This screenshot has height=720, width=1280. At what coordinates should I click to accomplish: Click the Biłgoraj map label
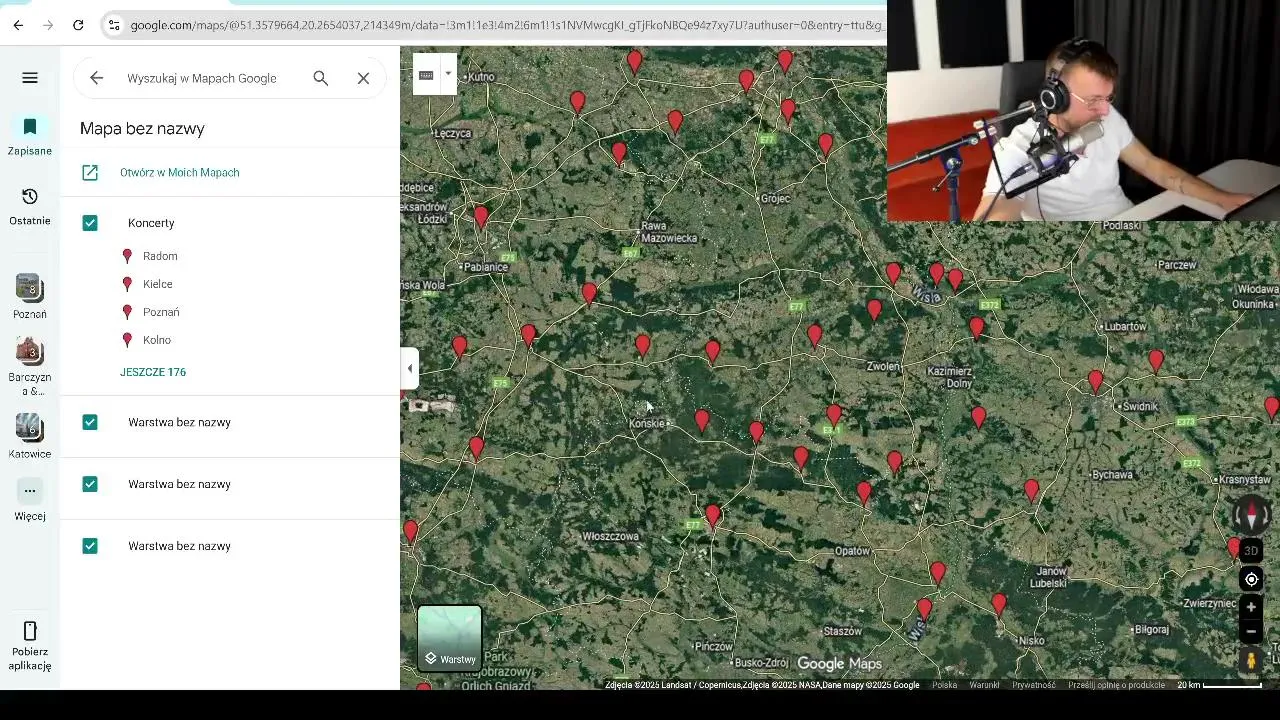(x=1153, y=630)
